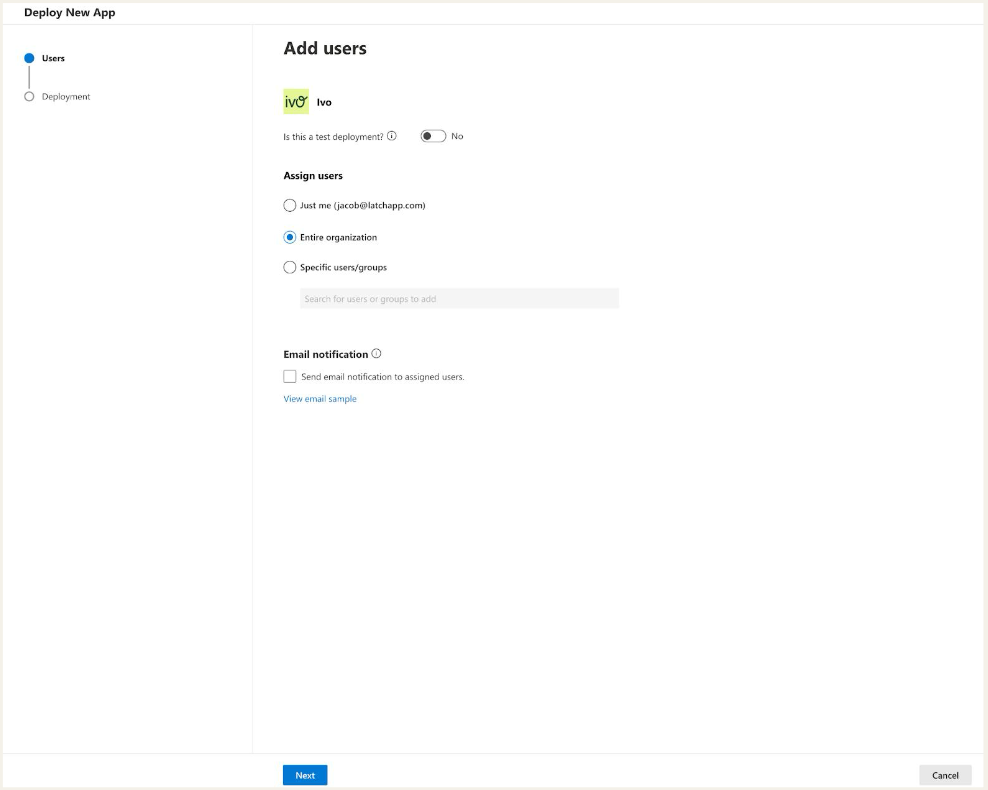988x790 pixels.
Task: Click the Assign users section heading
Action: (x=313, y=176)
